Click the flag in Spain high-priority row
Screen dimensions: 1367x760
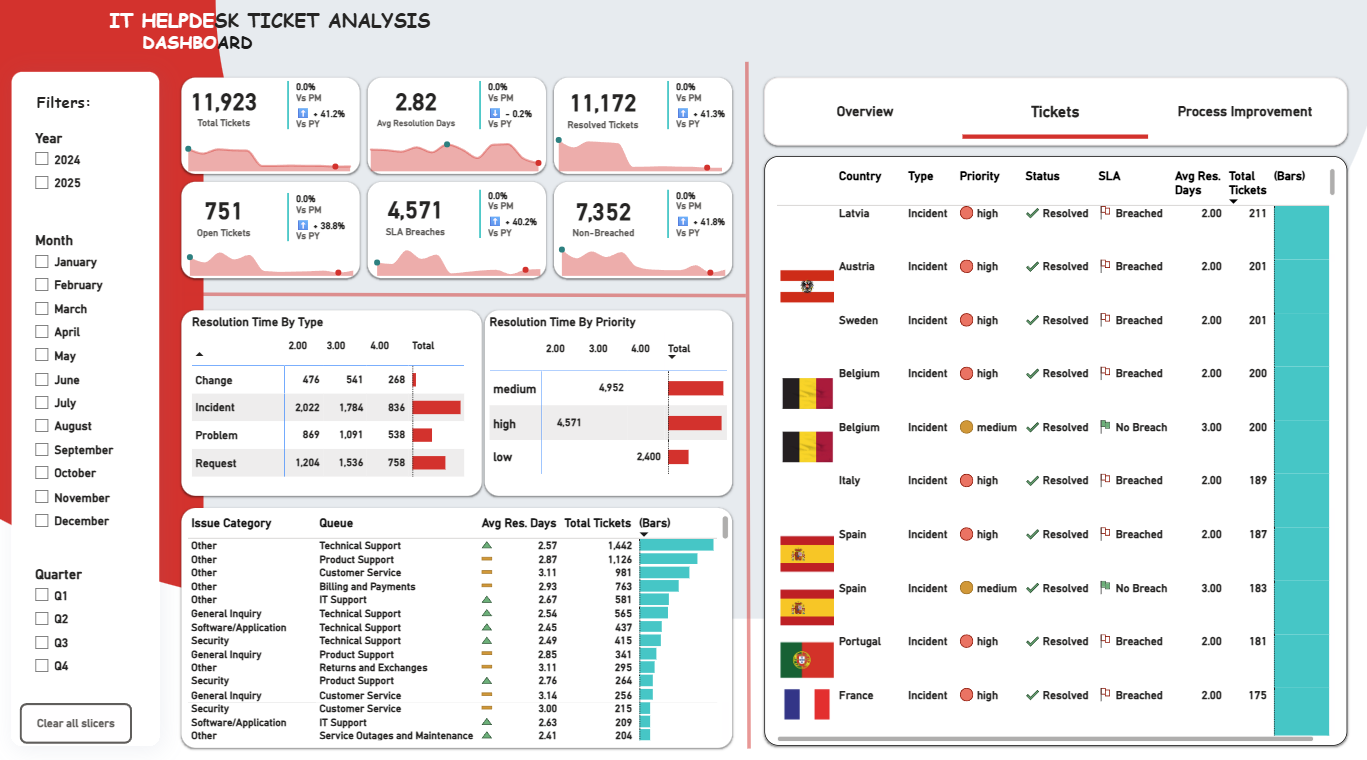[x=807, y=554]
